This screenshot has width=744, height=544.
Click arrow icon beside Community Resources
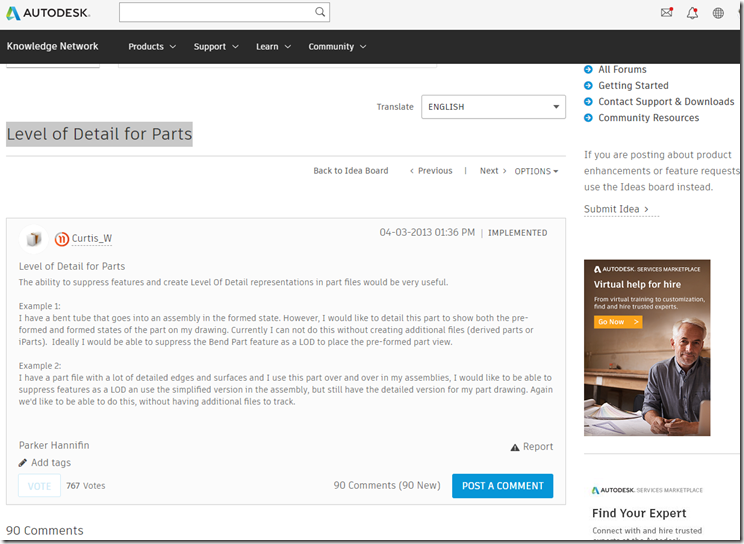588,118
